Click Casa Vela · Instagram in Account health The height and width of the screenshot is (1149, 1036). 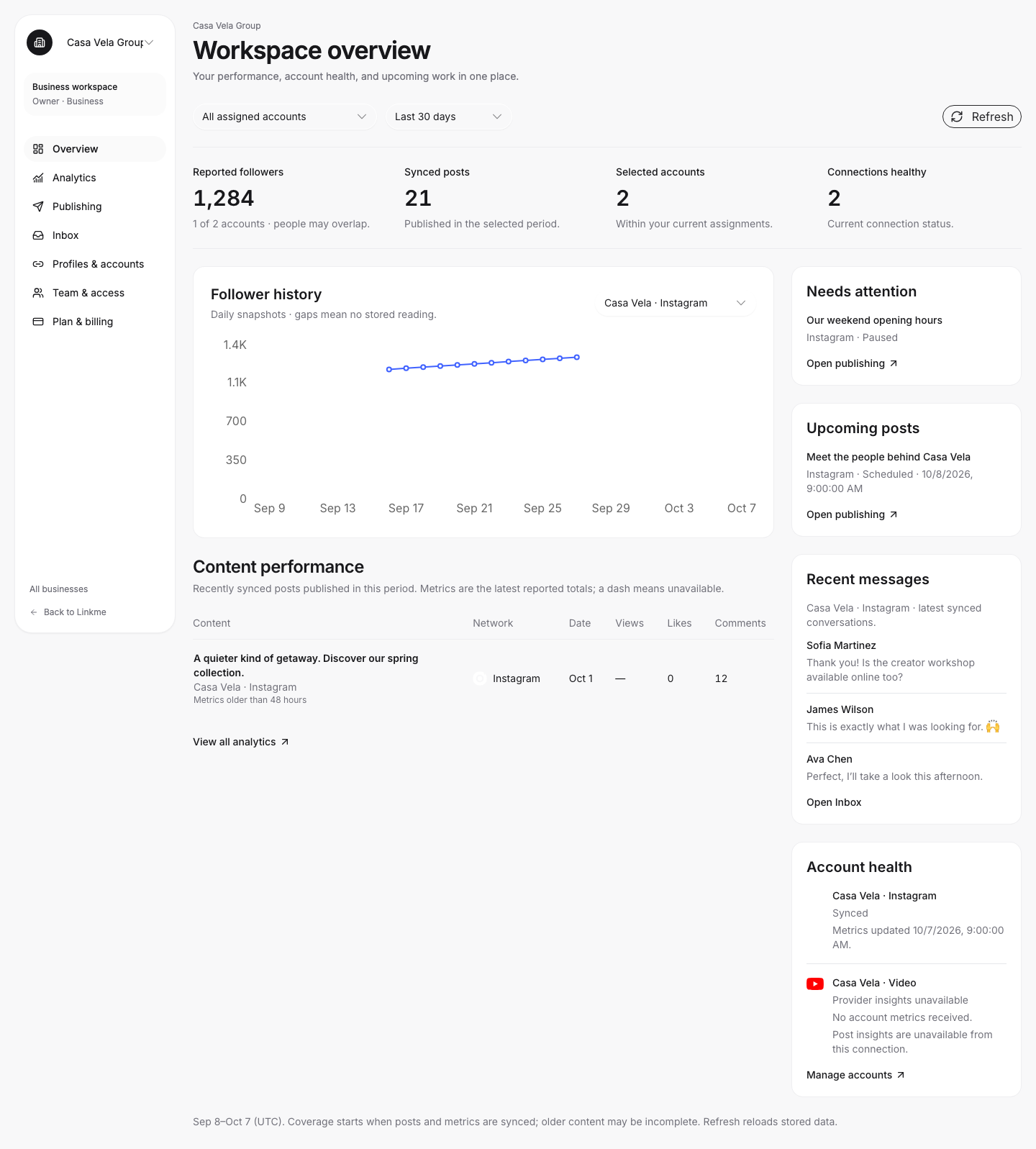(x=884, y=896)
